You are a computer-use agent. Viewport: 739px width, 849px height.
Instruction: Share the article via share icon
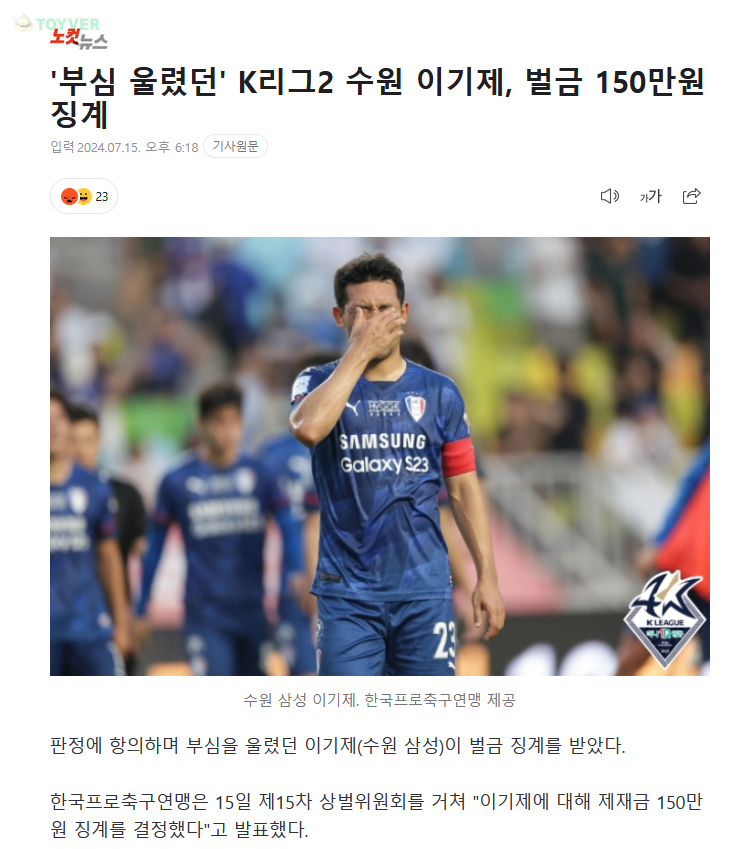[691, 196]
